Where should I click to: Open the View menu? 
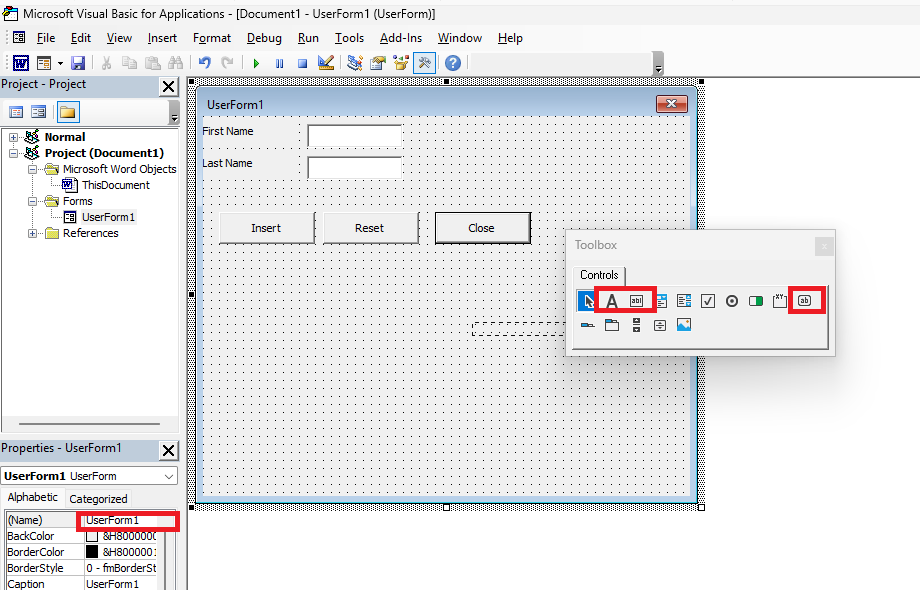(119, 38)
